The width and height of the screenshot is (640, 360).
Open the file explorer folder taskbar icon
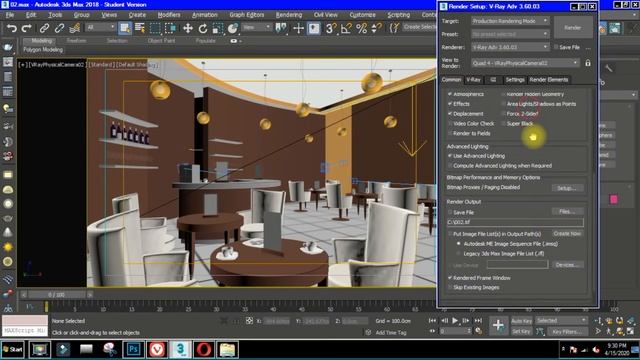227,349
